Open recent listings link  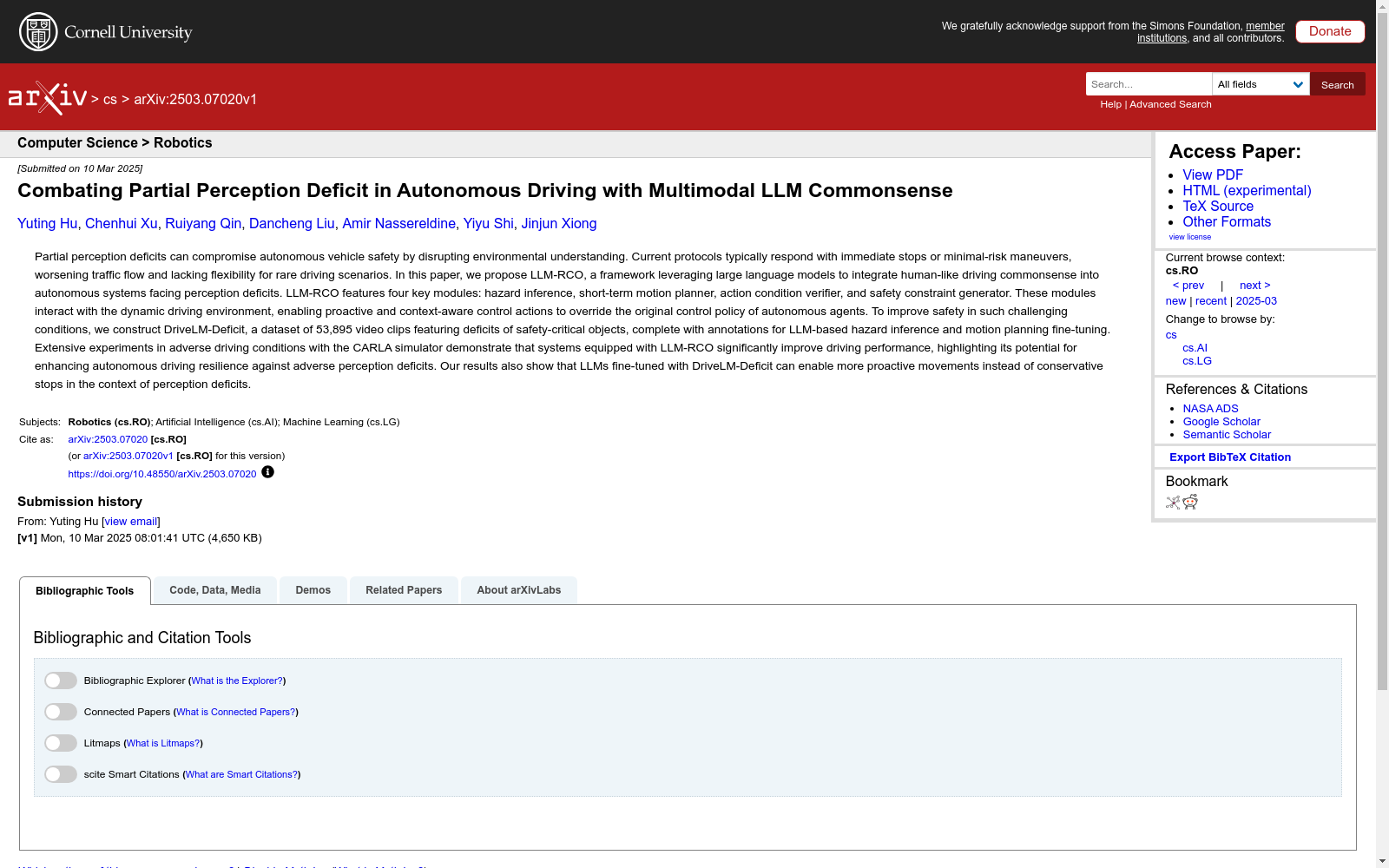click(1211, 301)
